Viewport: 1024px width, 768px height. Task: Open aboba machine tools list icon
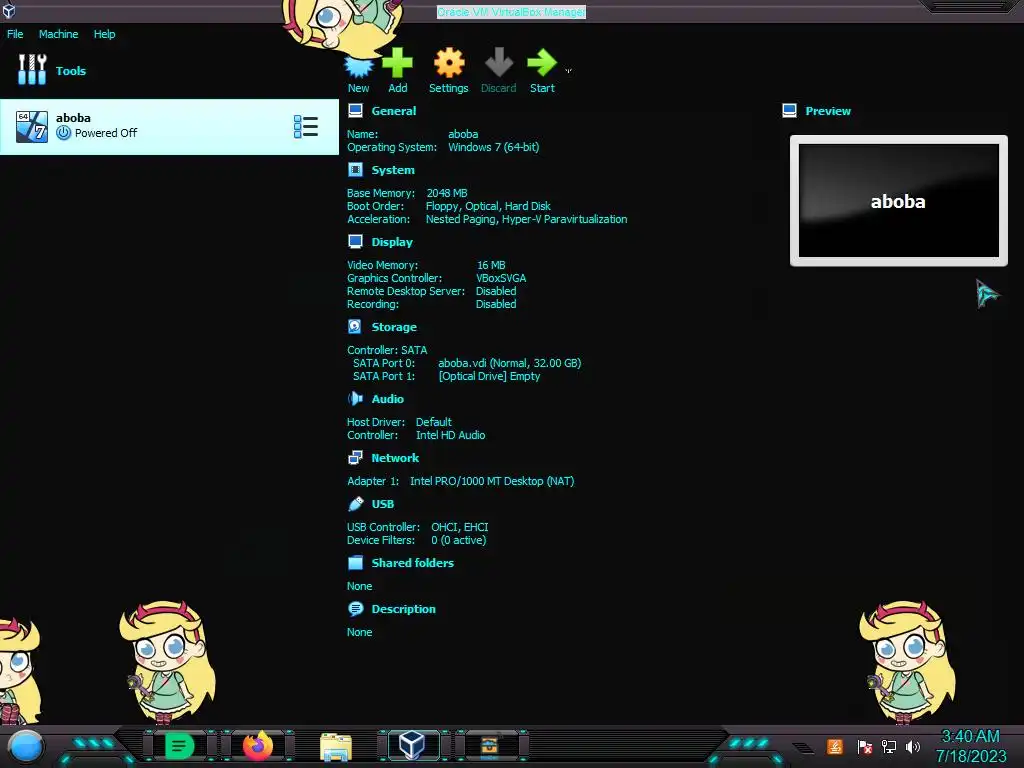pyautogui.click(x=306, y=127)
